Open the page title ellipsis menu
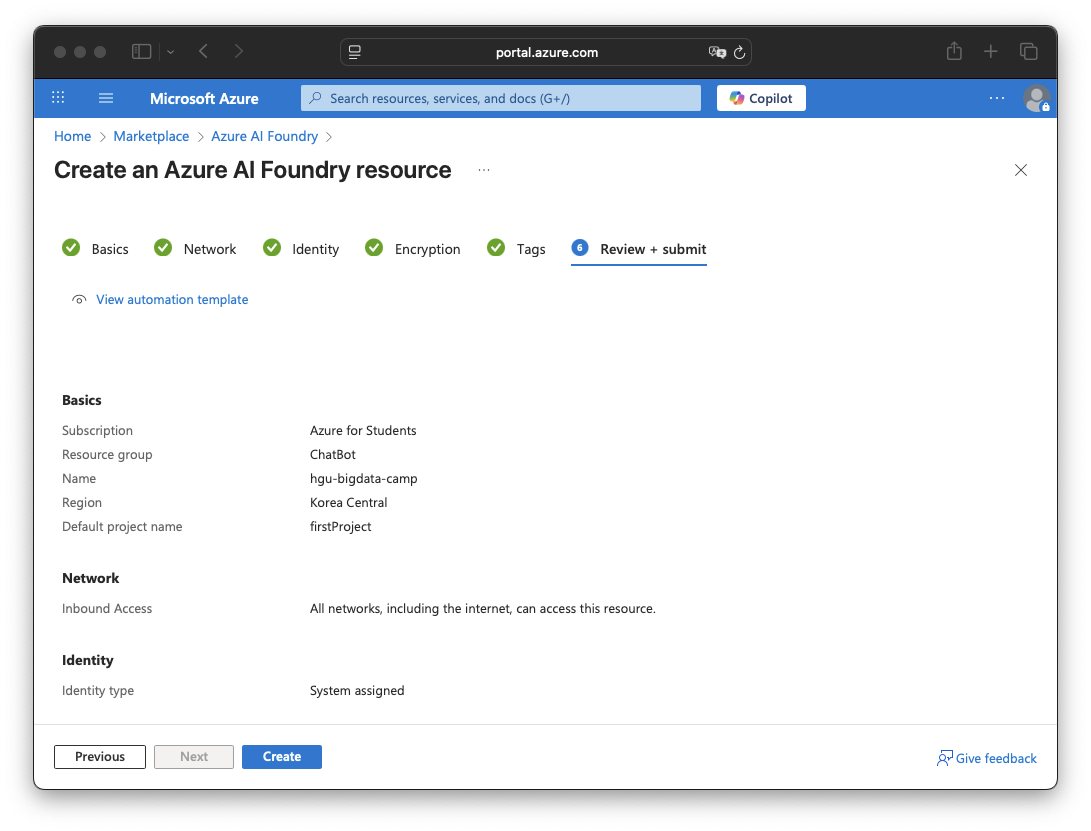 click(x=484, y=170)
